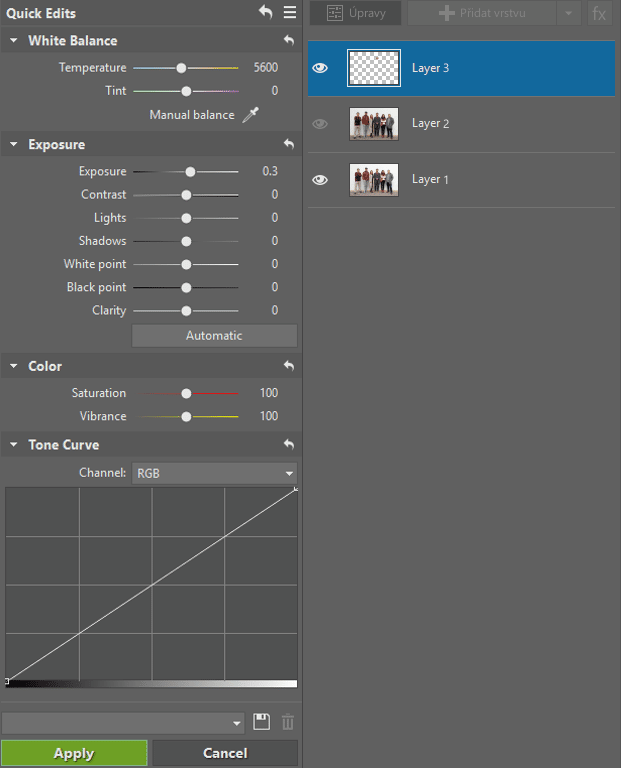Open the Úpravy tab
Image resolution: width=621 pixels, height=768 pixels.
tap(356, 13)
